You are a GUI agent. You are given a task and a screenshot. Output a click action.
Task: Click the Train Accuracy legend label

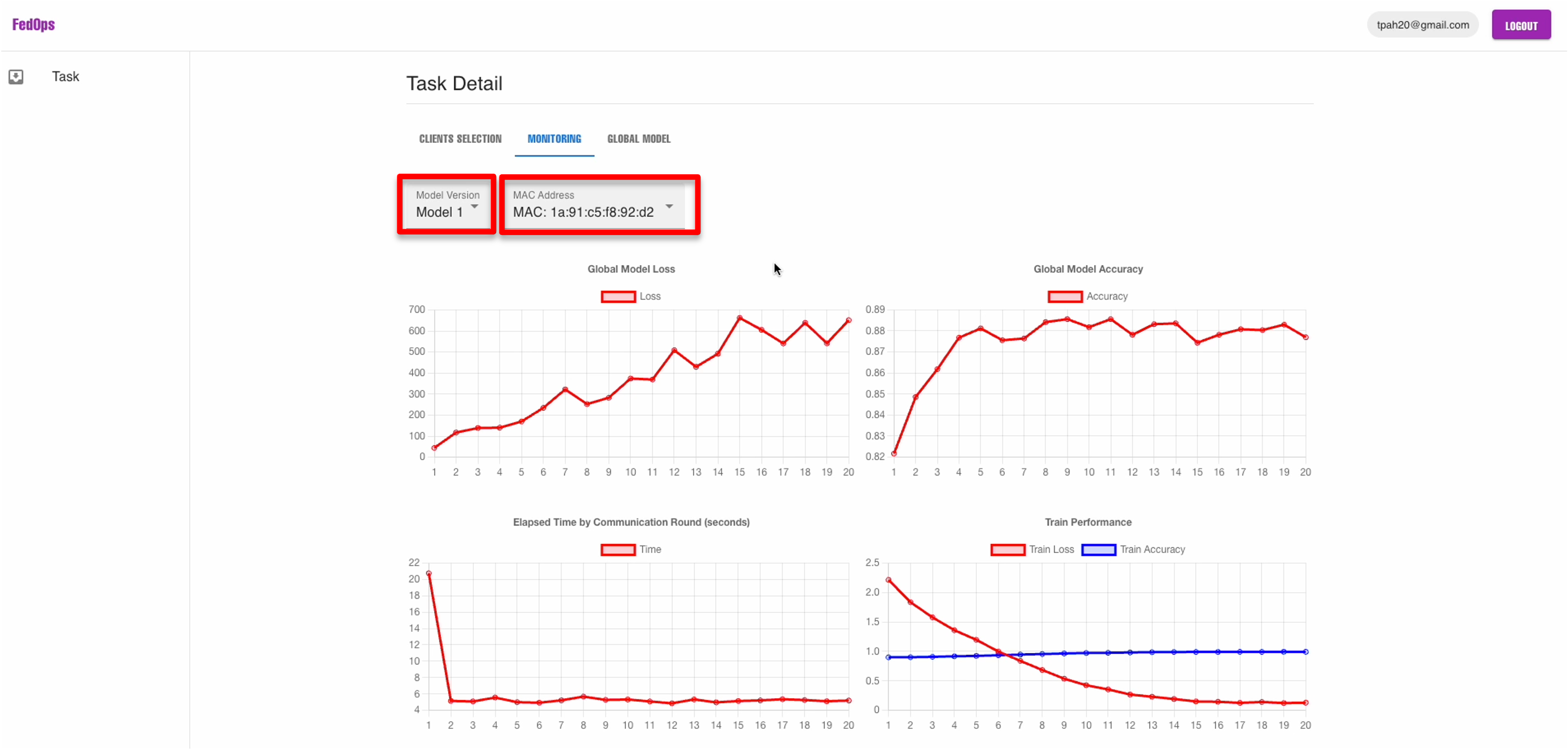pyautogui.click(x=1152, y=549)
